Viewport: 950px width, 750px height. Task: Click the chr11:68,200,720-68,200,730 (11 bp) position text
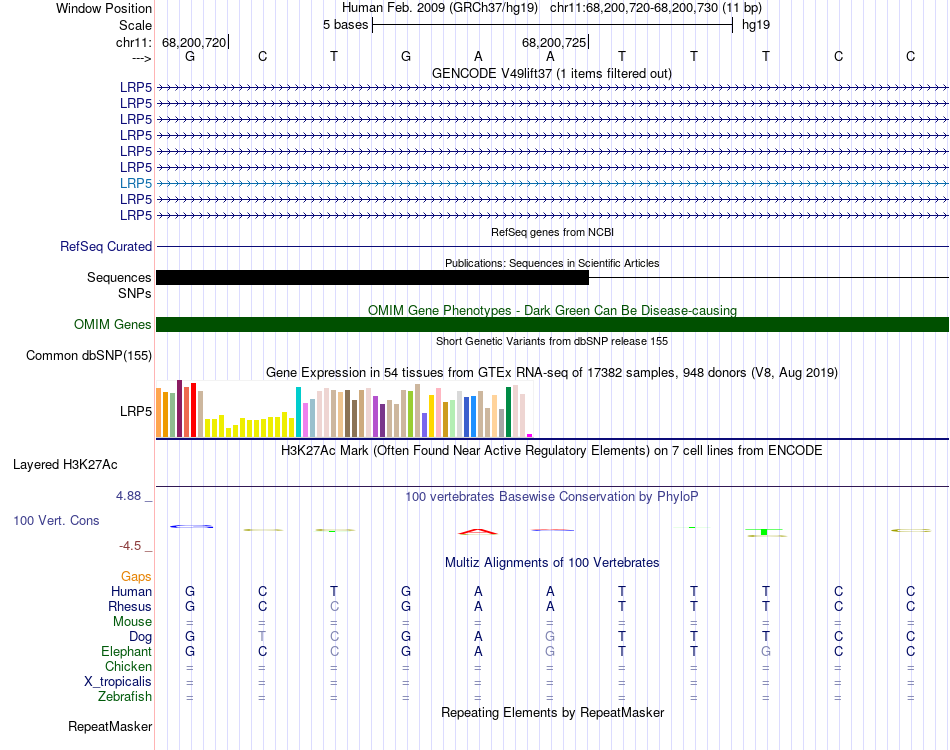[656, 8]
